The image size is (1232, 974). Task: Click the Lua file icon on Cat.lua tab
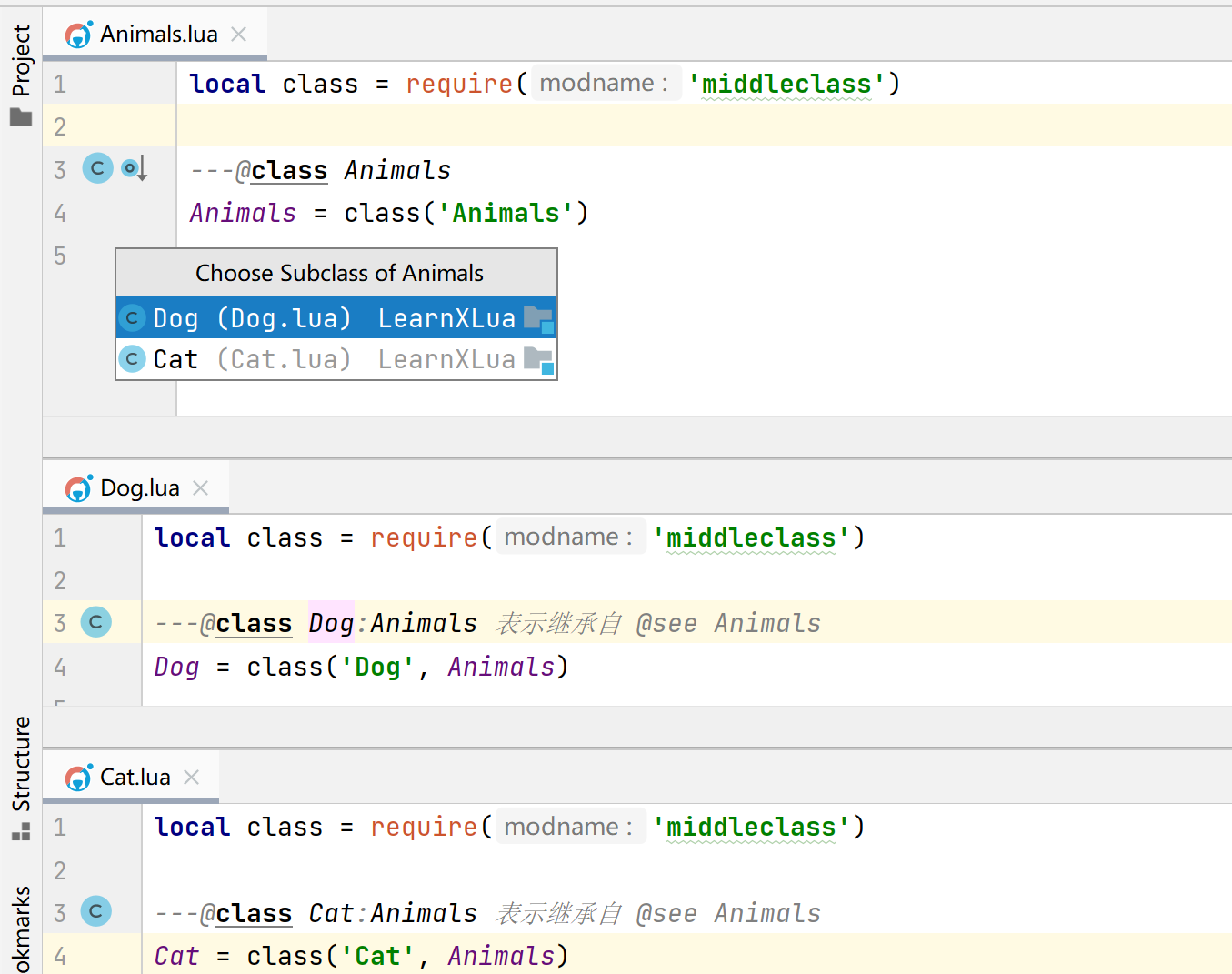tap(79, 778)
